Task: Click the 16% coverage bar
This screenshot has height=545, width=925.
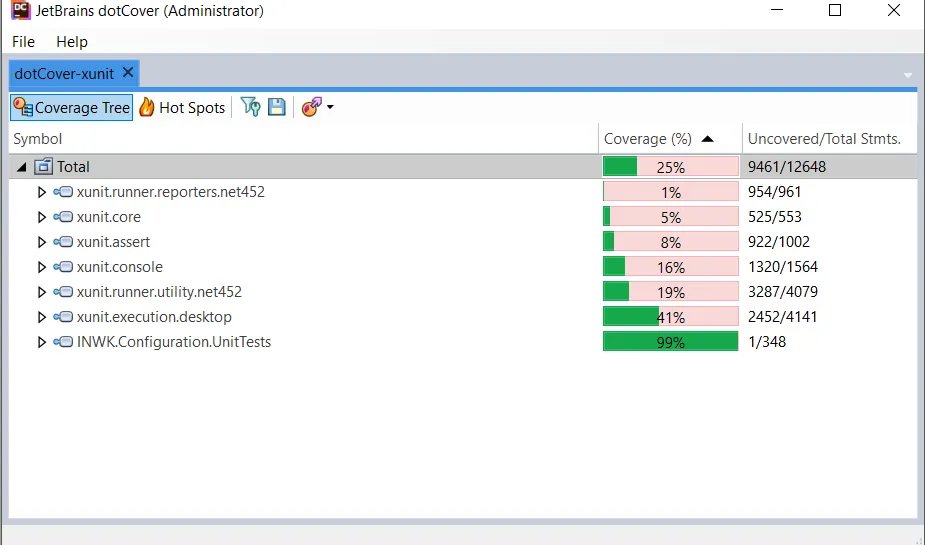Action: pos(671,267)
